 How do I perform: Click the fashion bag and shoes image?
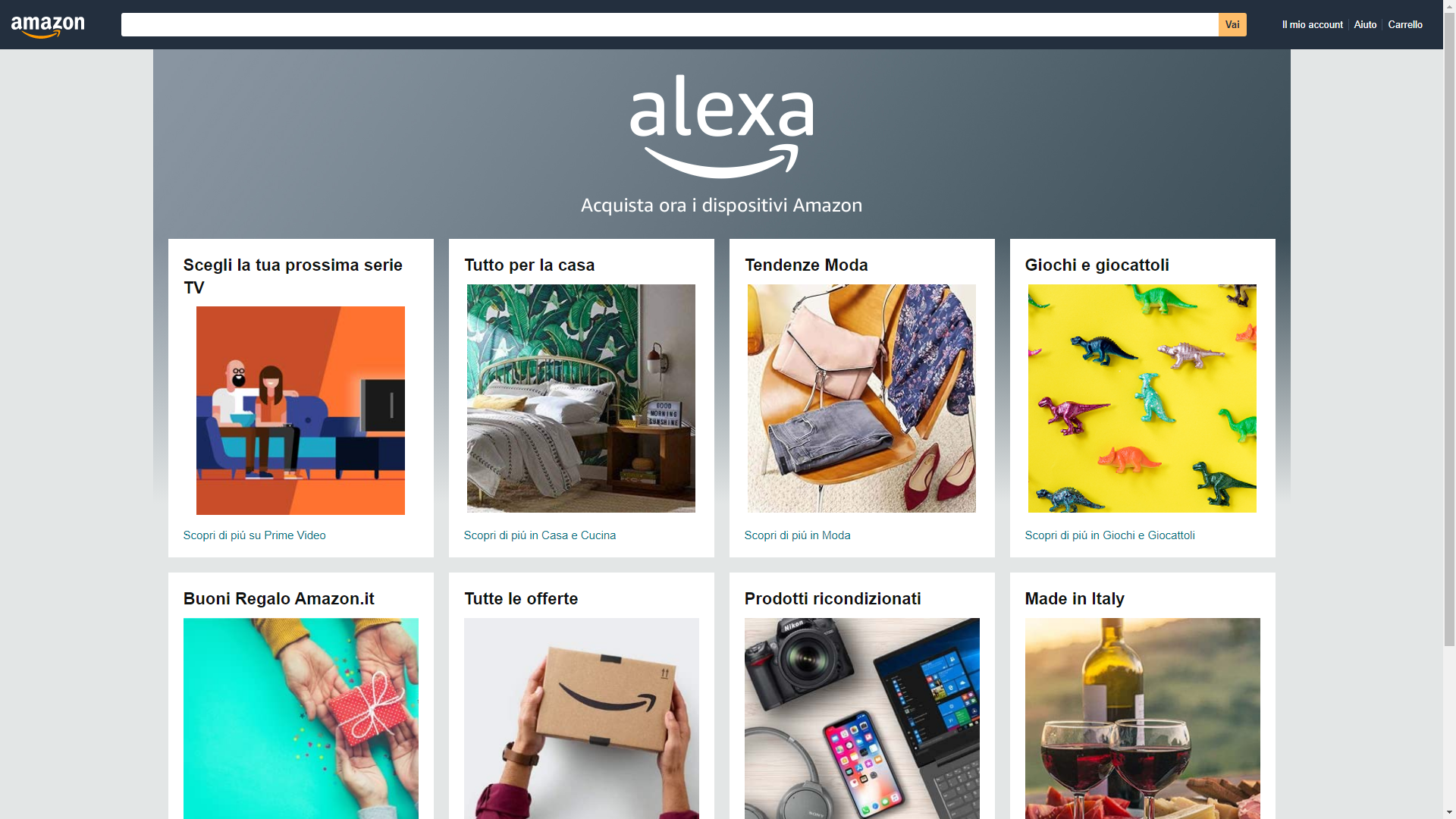pos(861,398)
